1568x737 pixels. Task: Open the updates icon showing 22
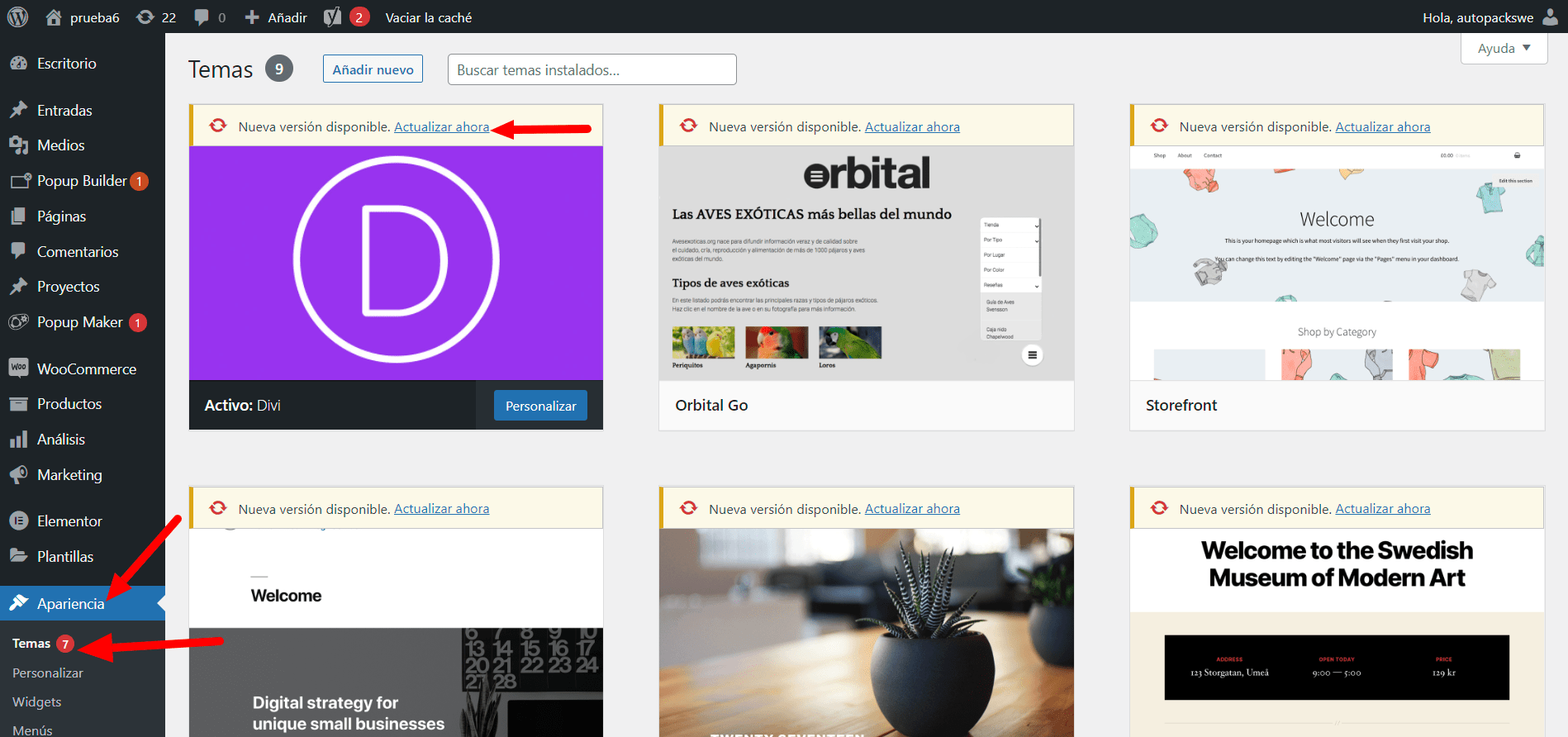[x=145, y=17]
